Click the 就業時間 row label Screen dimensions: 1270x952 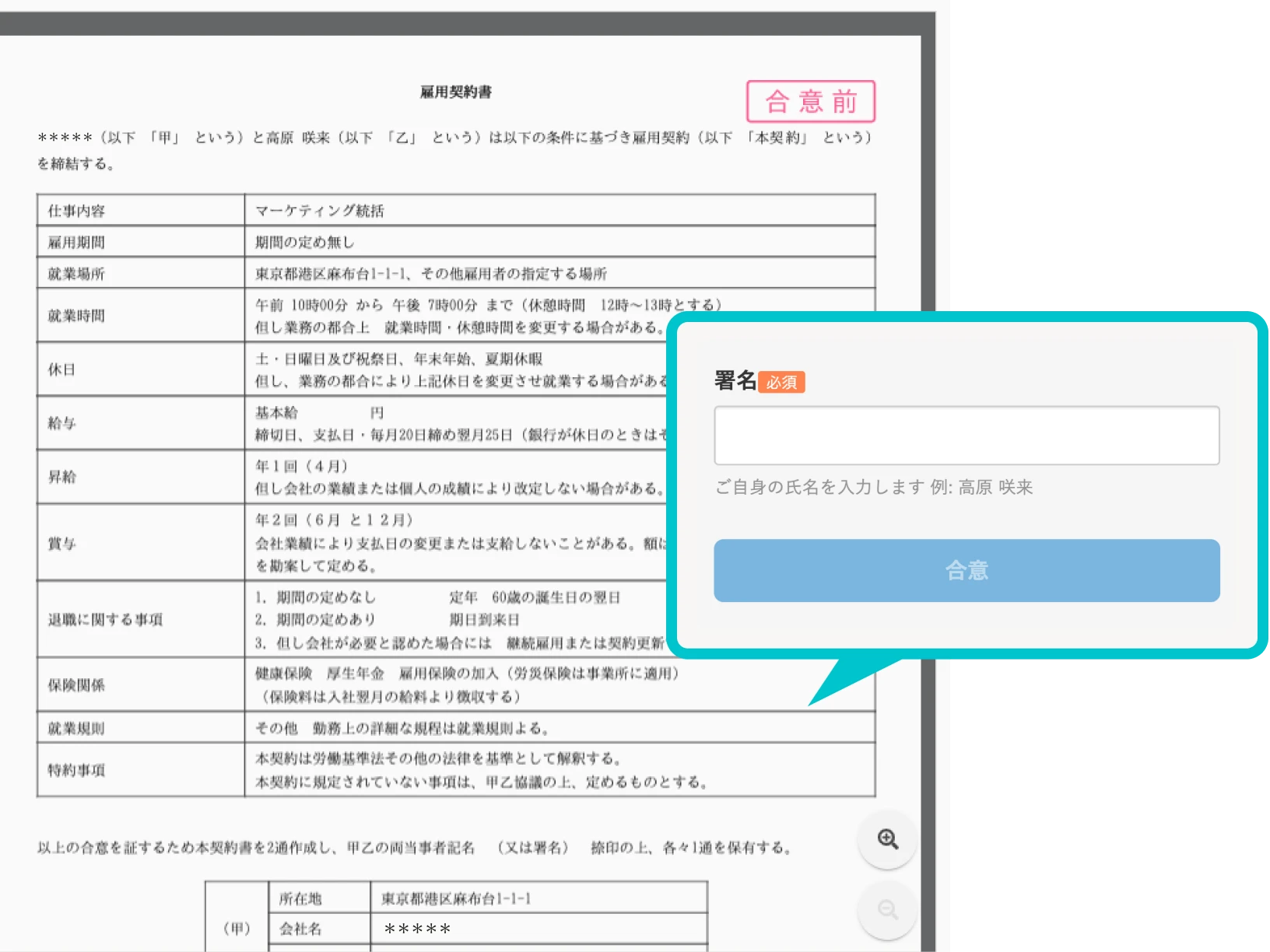click(76, 316)
